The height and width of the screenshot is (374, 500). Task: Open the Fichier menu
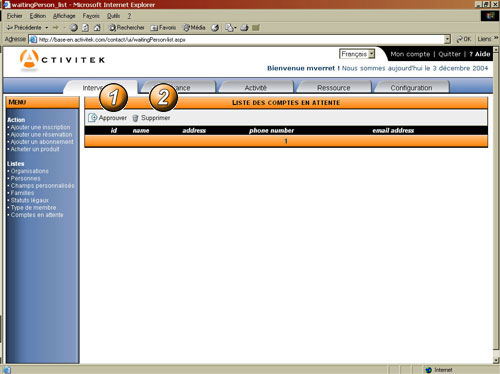tap(14, 16)
